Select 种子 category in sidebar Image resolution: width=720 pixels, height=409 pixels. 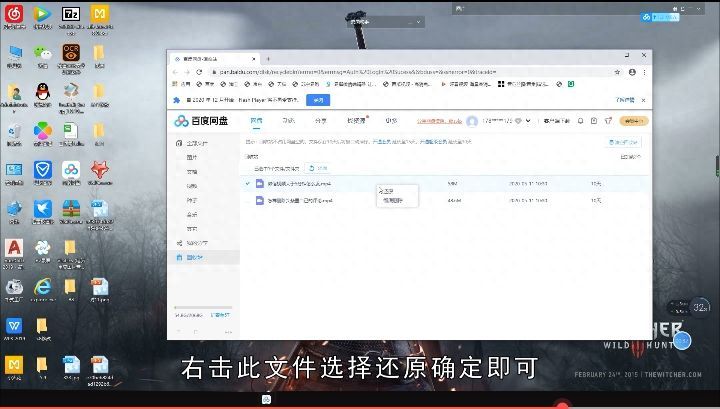(x=192, y=200)
